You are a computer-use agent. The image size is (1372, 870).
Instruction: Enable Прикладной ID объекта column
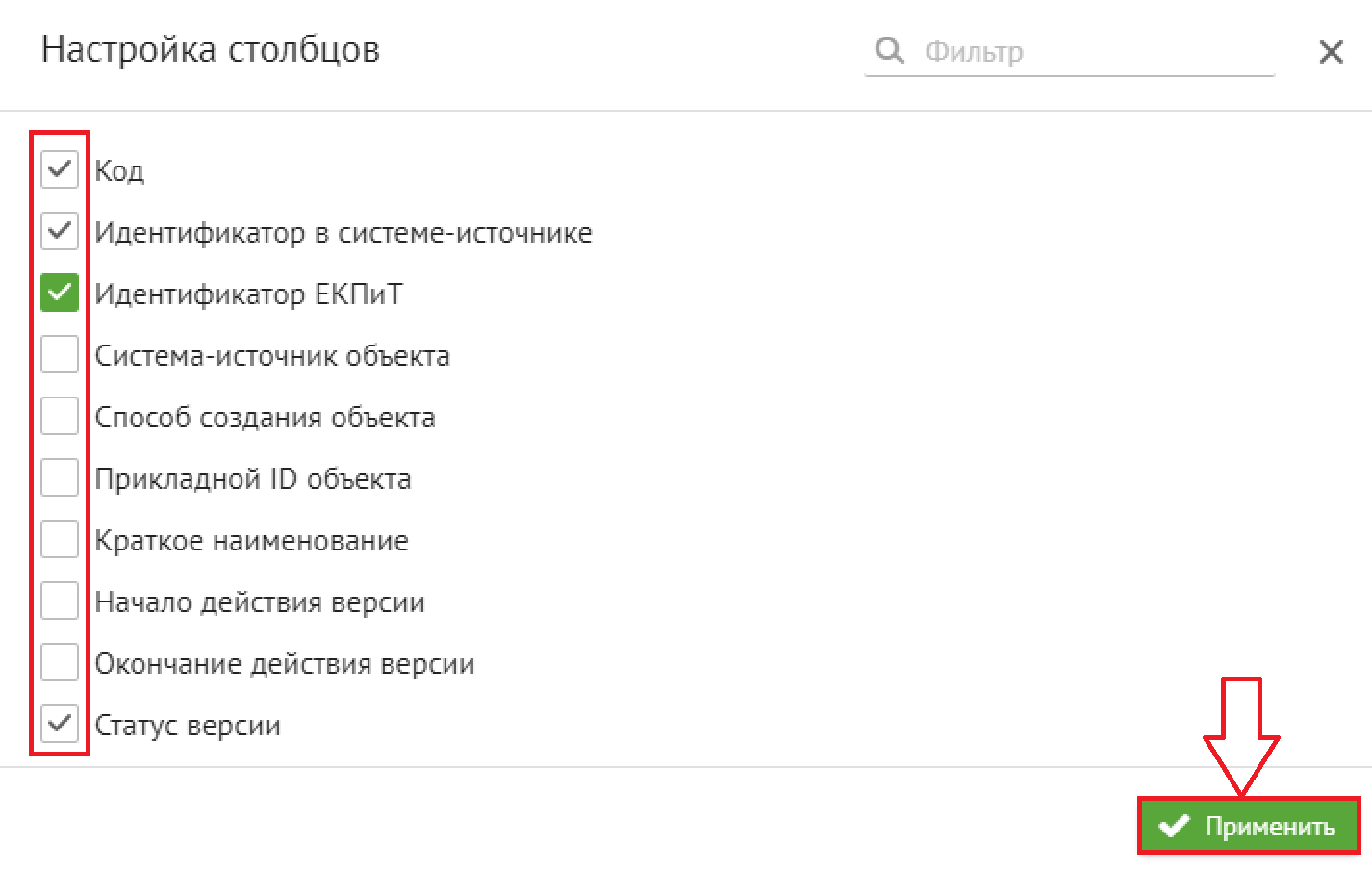60,478
